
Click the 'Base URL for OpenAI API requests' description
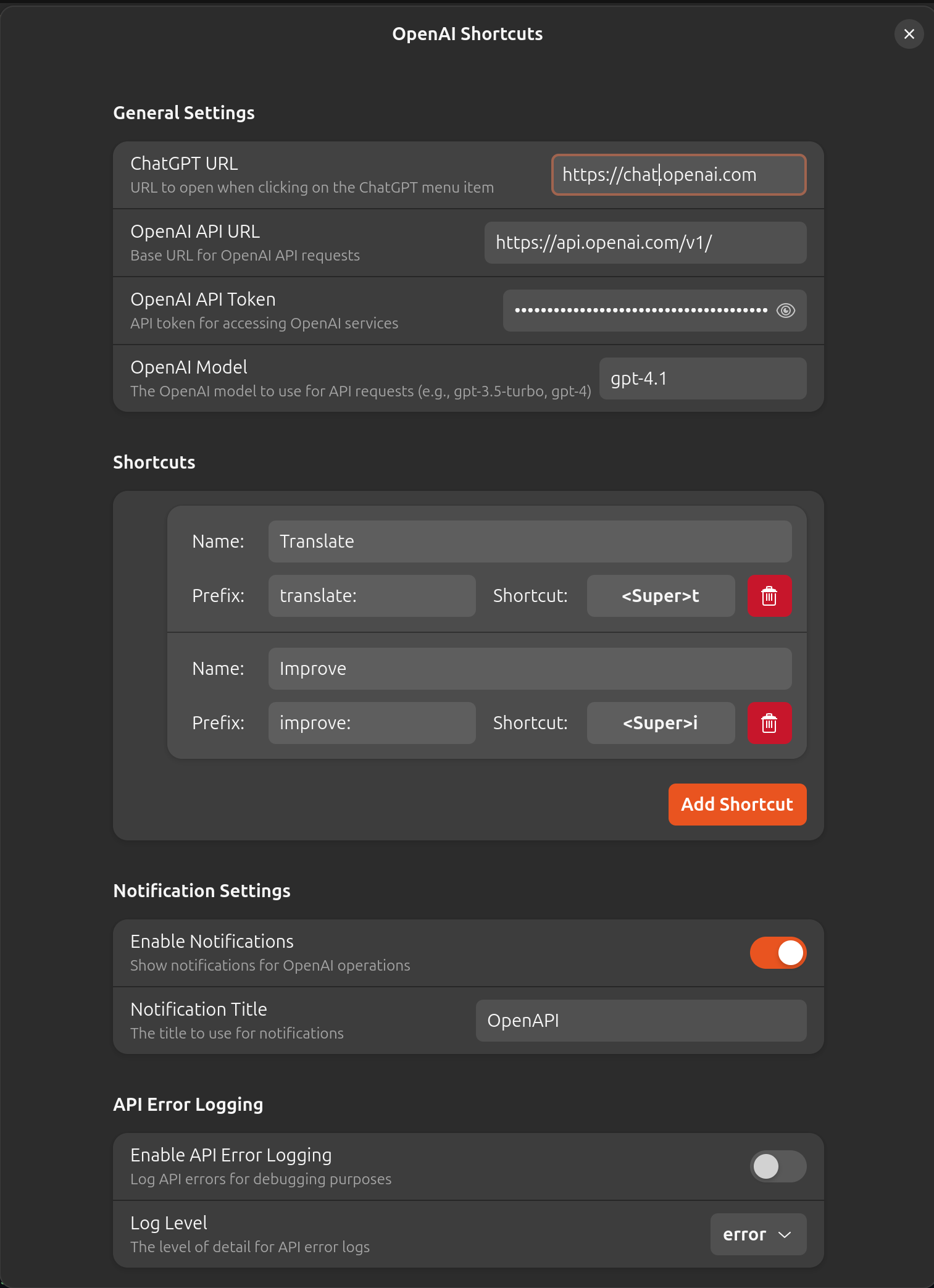245,256
